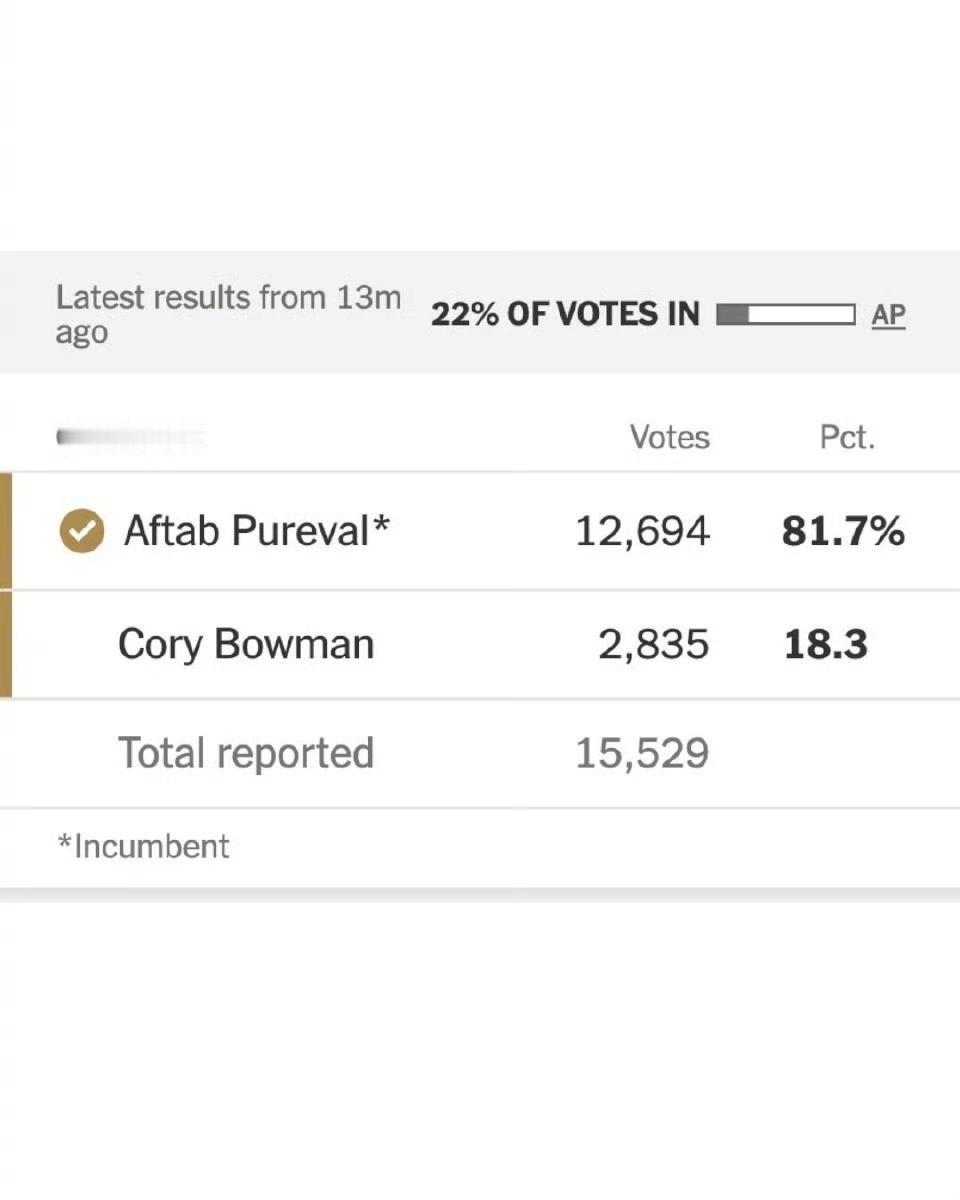The height and width of the screenshot is (1200, 960).
Task: Open the AP source link
Action: pyautogui.click(x=888, y=315)
